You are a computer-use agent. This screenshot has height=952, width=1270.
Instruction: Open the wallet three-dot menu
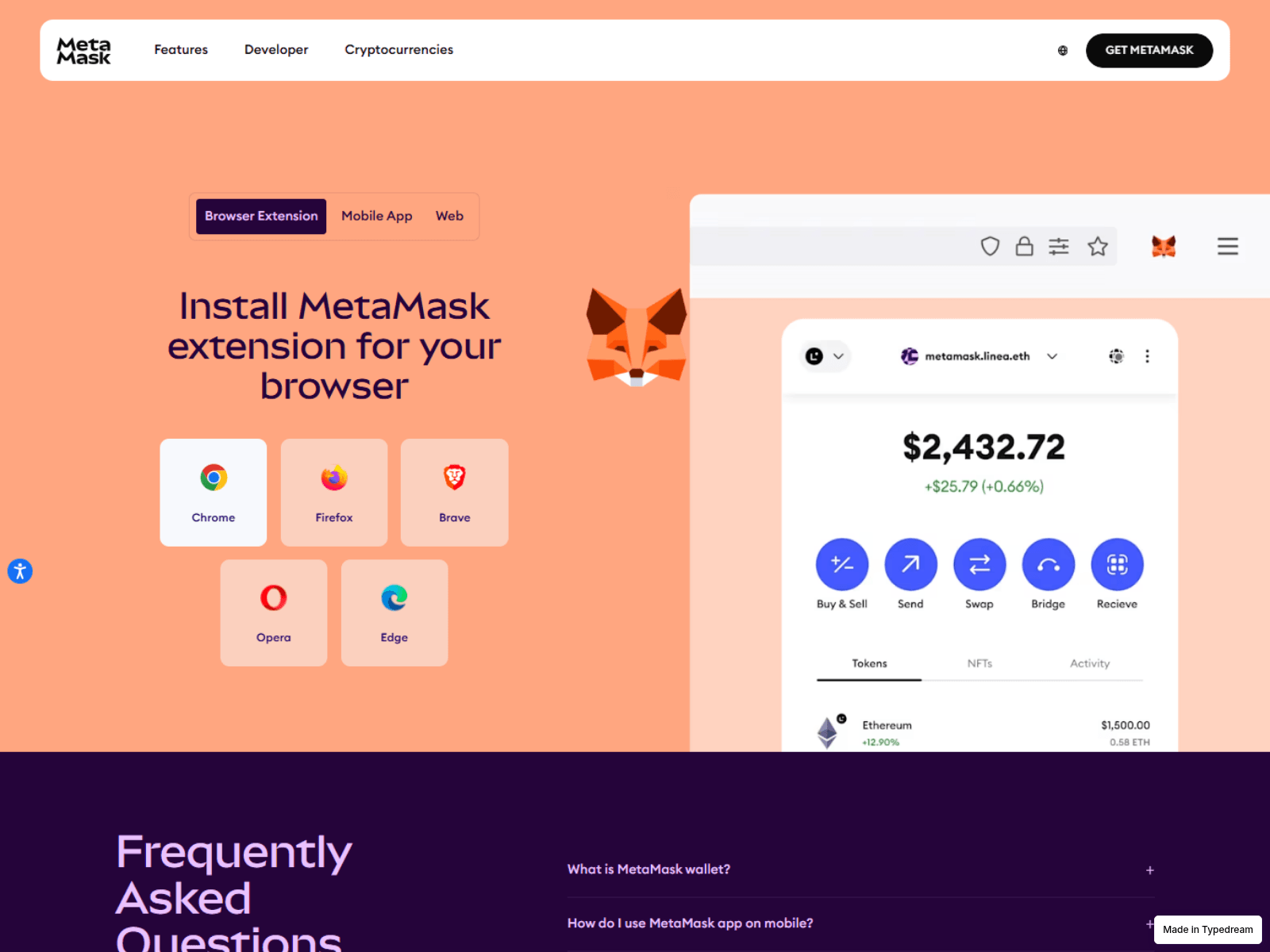[1147, 356]
